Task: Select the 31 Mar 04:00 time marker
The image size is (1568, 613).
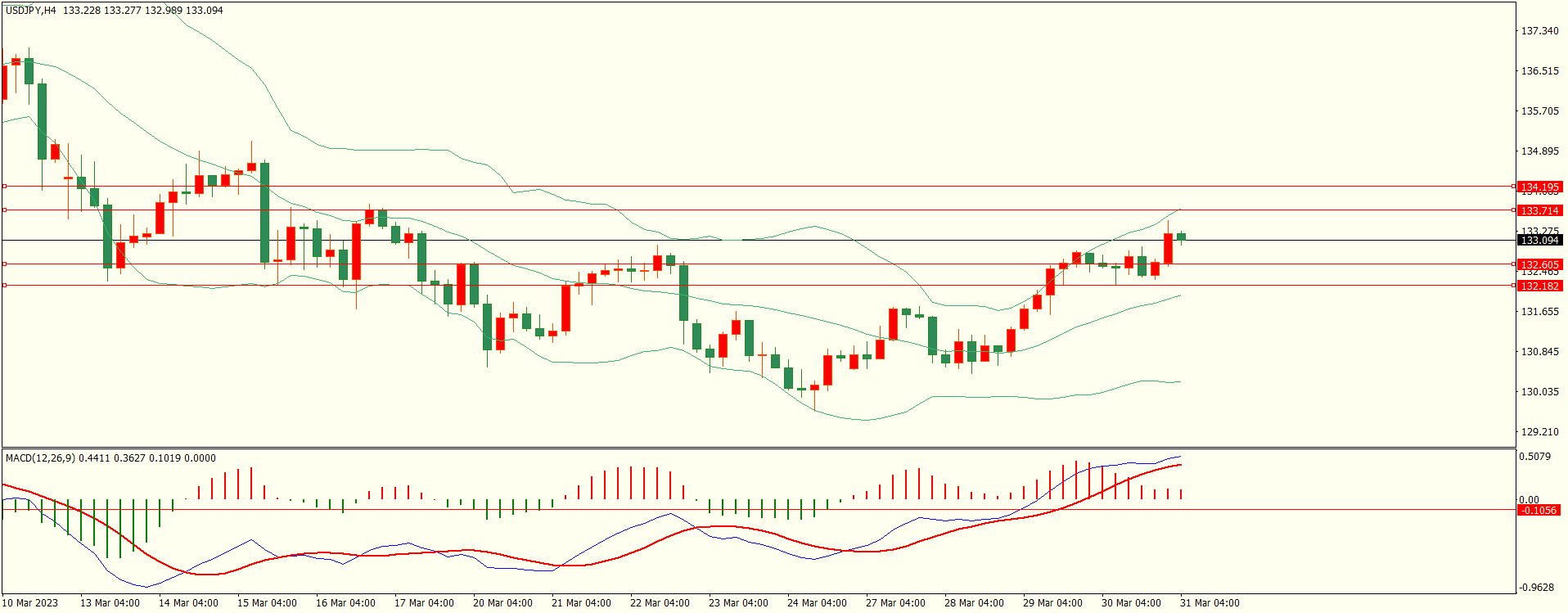Action: click(x=1210, y=603)
